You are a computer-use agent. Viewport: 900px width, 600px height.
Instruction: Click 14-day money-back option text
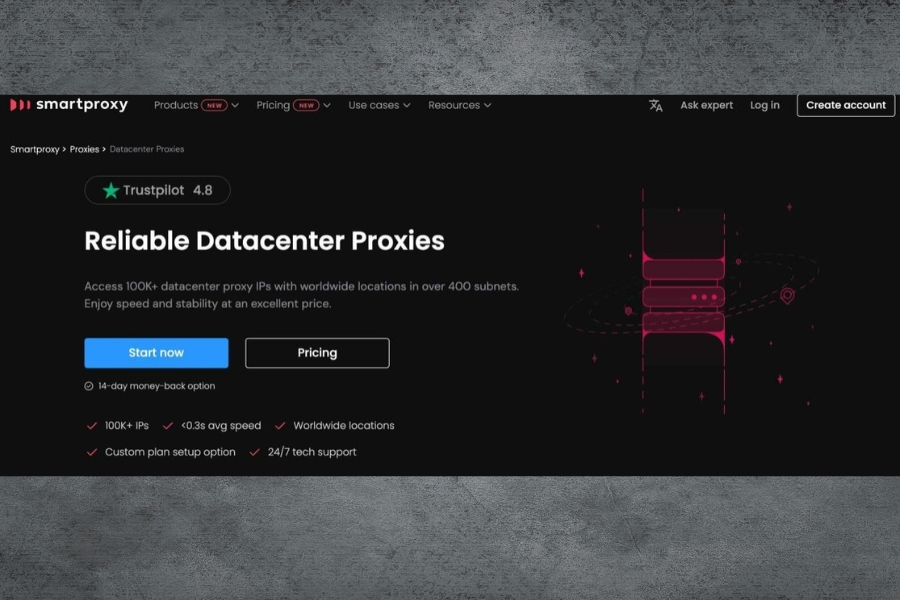[156, 386]
